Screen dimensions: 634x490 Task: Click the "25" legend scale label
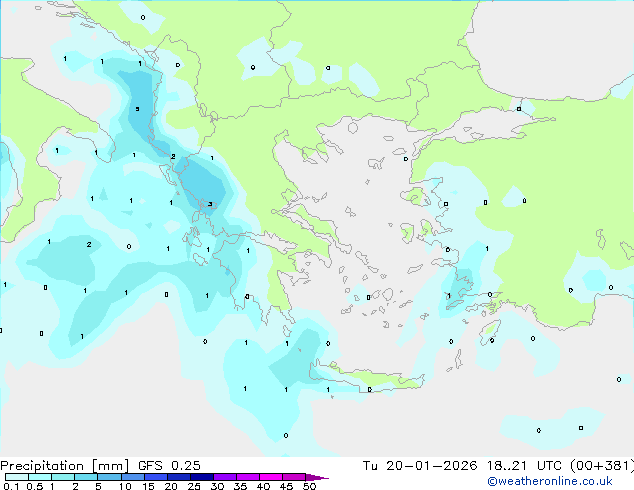pos(194,486)
